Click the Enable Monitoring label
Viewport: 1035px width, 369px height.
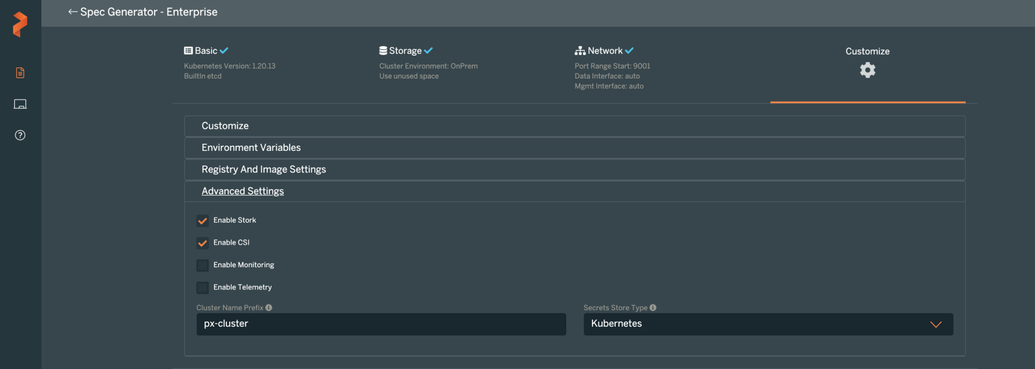click(244, 265)
